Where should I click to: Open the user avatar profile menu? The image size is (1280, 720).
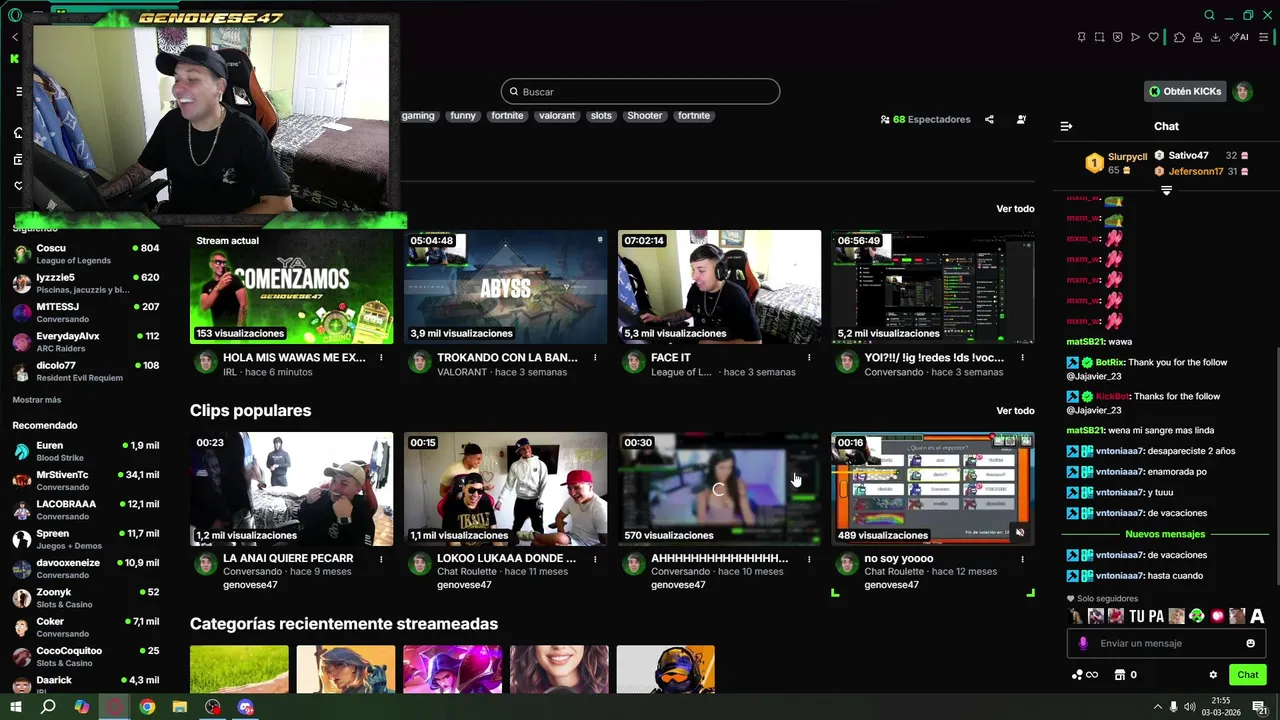tap(1242, 91)
